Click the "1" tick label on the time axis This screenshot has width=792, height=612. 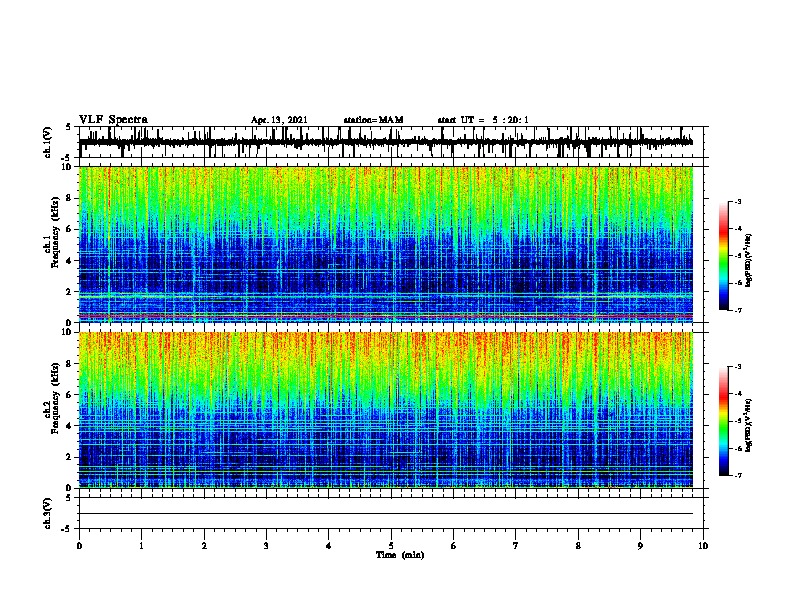(x=141, y=546)
